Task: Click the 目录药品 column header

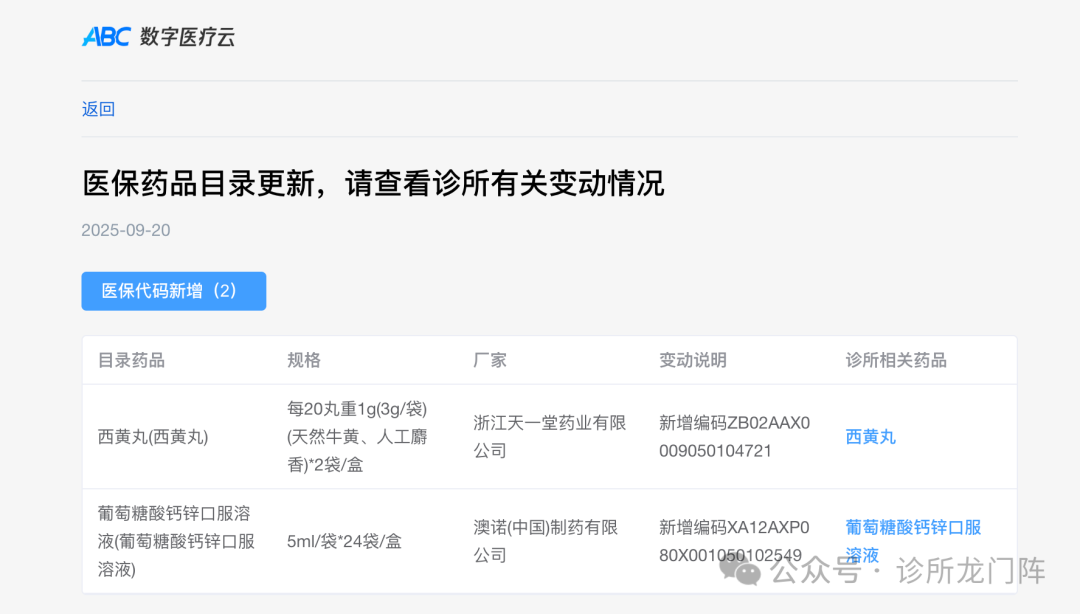Action: coord(131,360)
